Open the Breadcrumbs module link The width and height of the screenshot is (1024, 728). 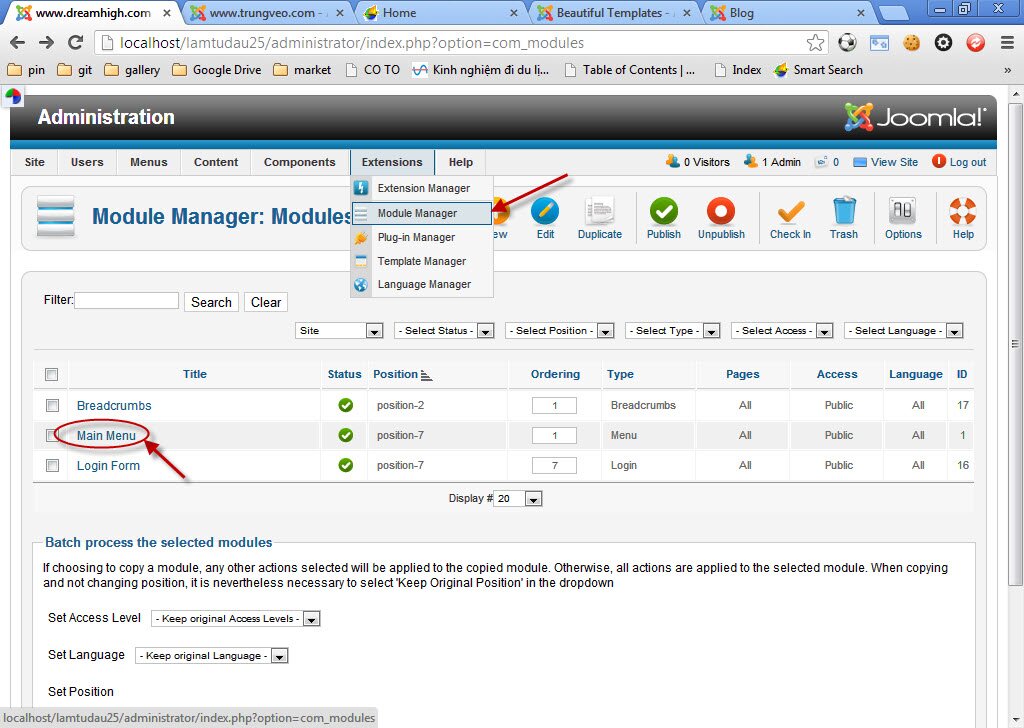pos(113,405)
